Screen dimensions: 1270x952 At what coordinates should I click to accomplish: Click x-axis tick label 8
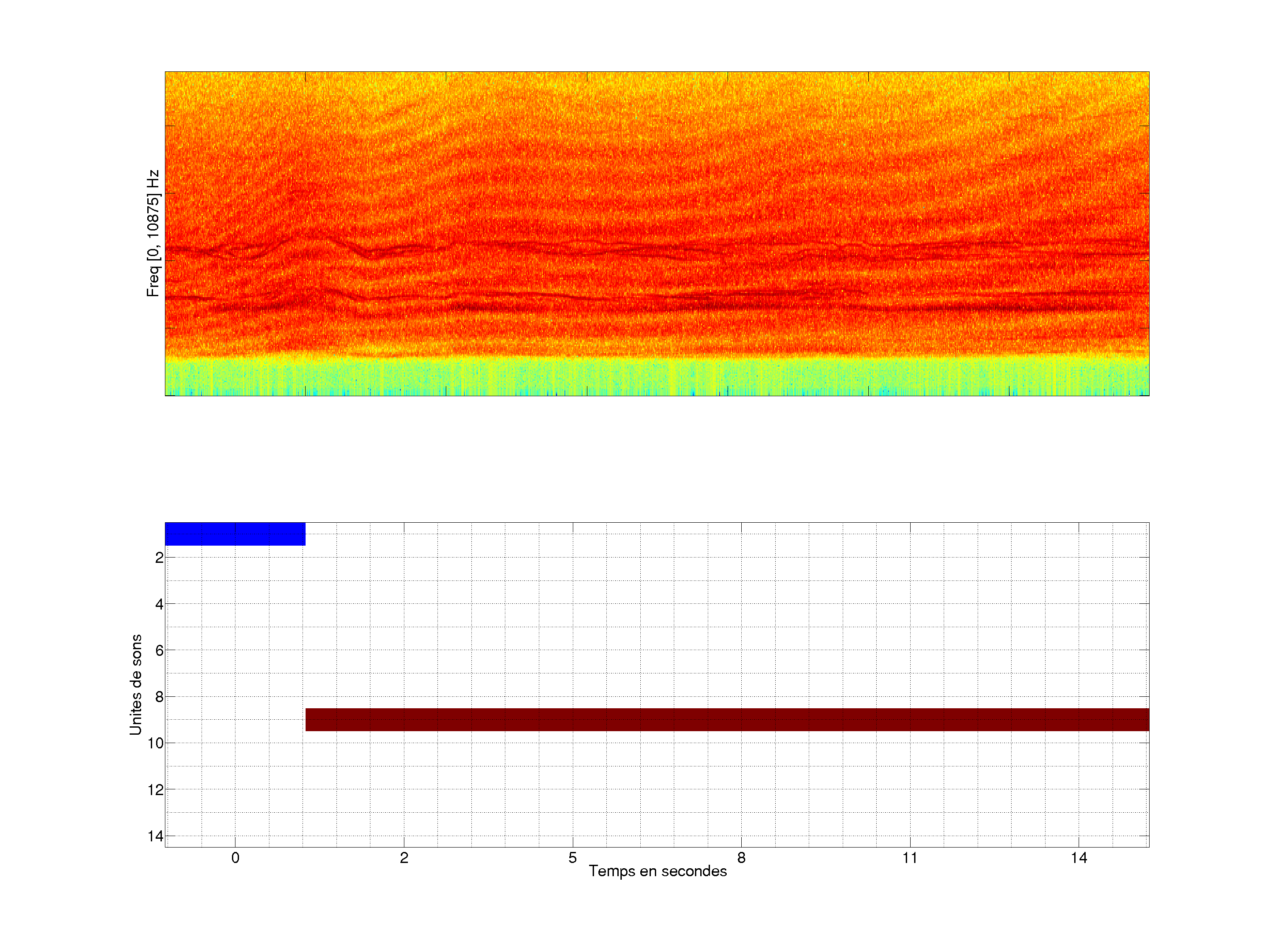pyautogui.click(x=741, y=858)
